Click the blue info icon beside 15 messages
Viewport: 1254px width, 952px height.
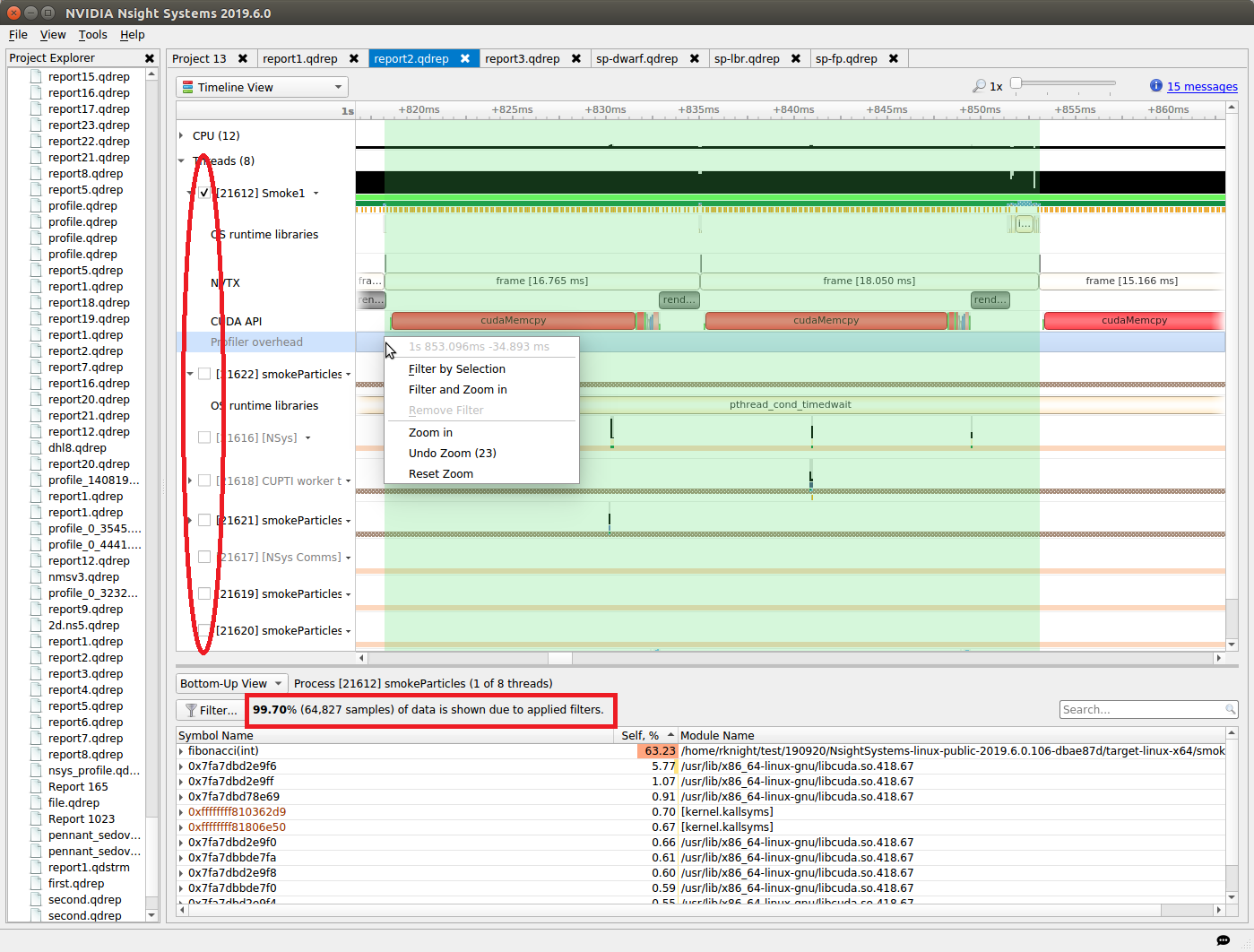click(x=1156, y=86)
